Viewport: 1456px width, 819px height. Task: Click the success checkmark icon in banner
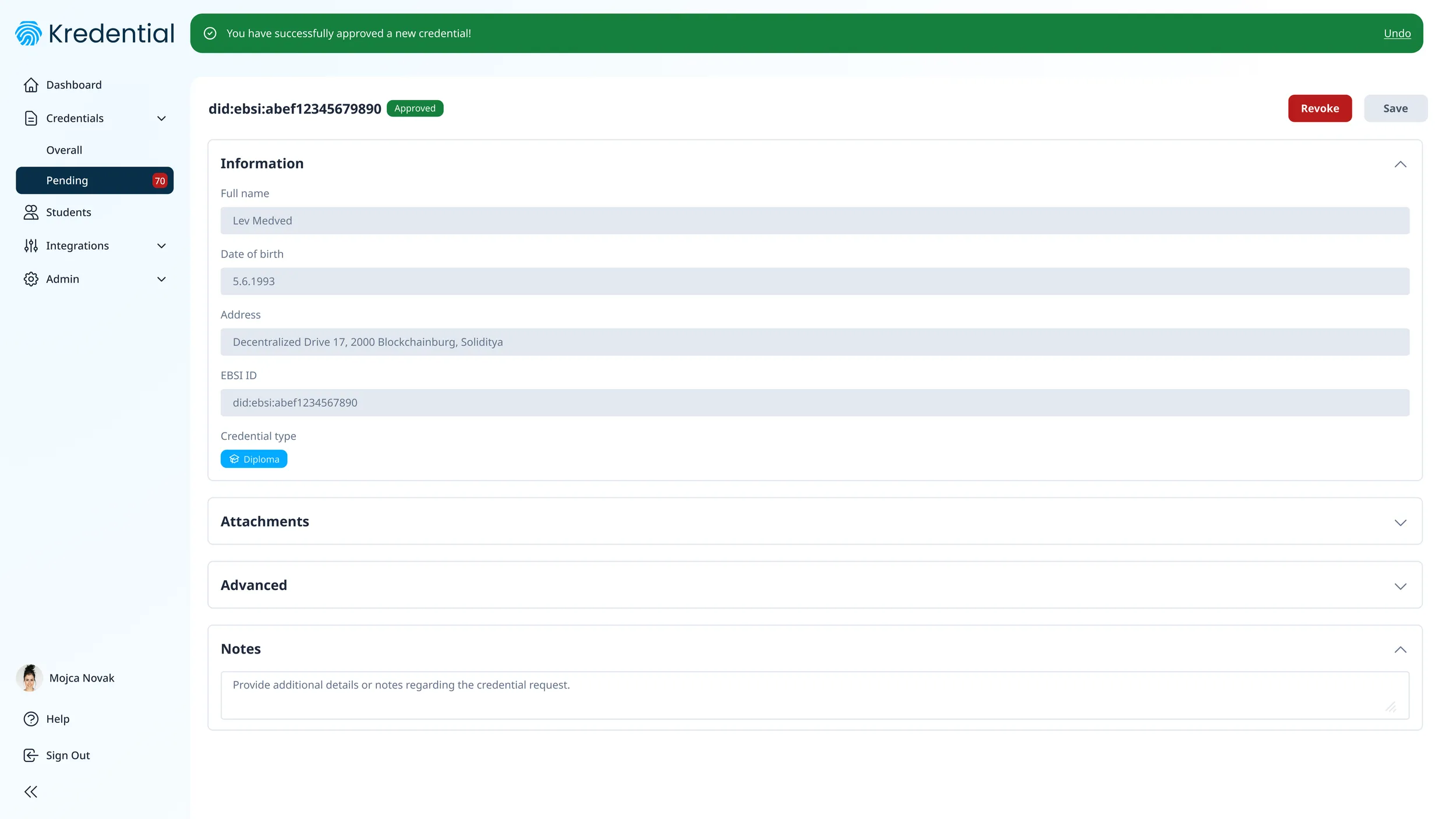(x=210, y=33)
